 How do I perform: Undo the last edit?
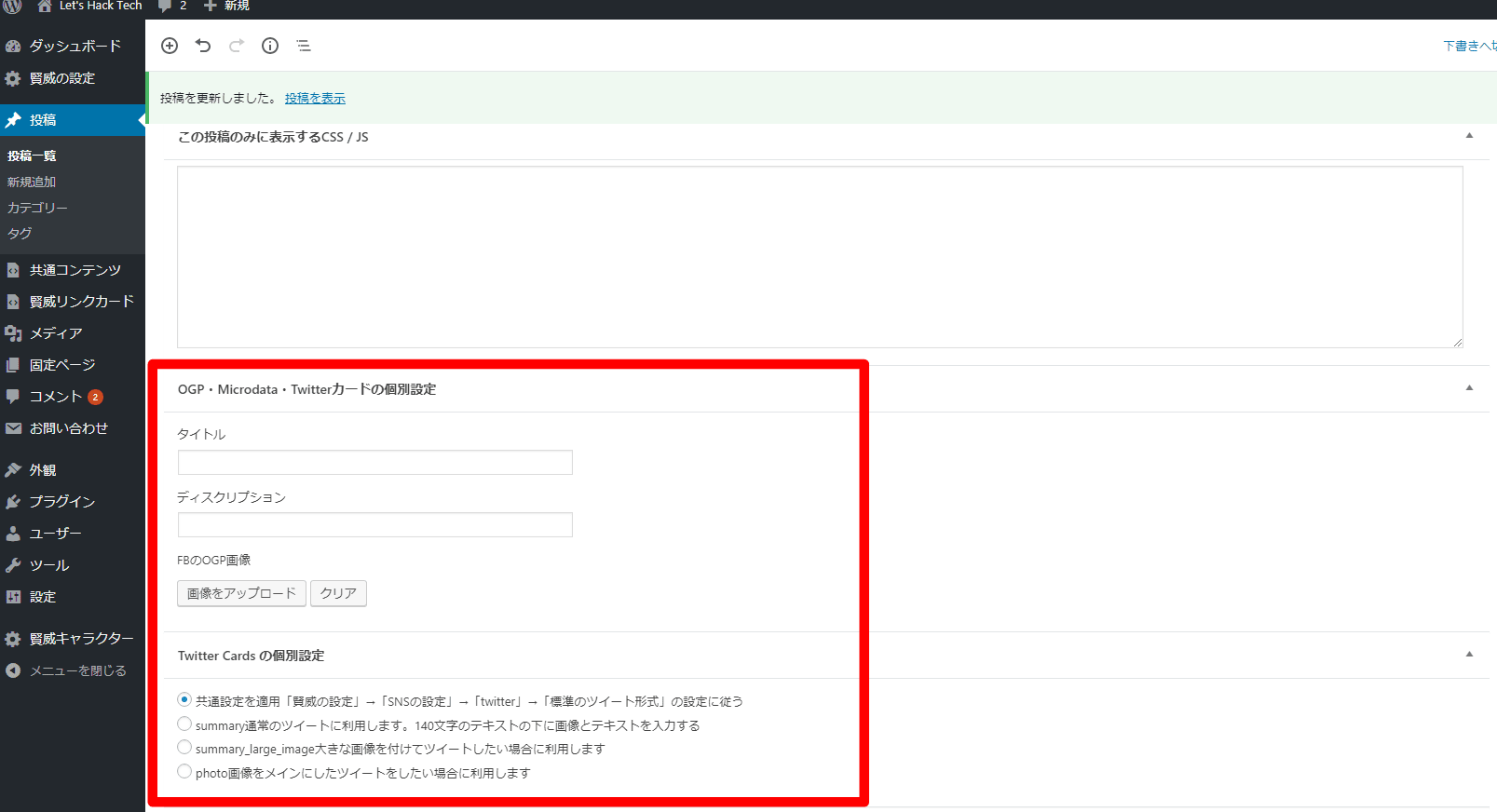tap(203, 46)
